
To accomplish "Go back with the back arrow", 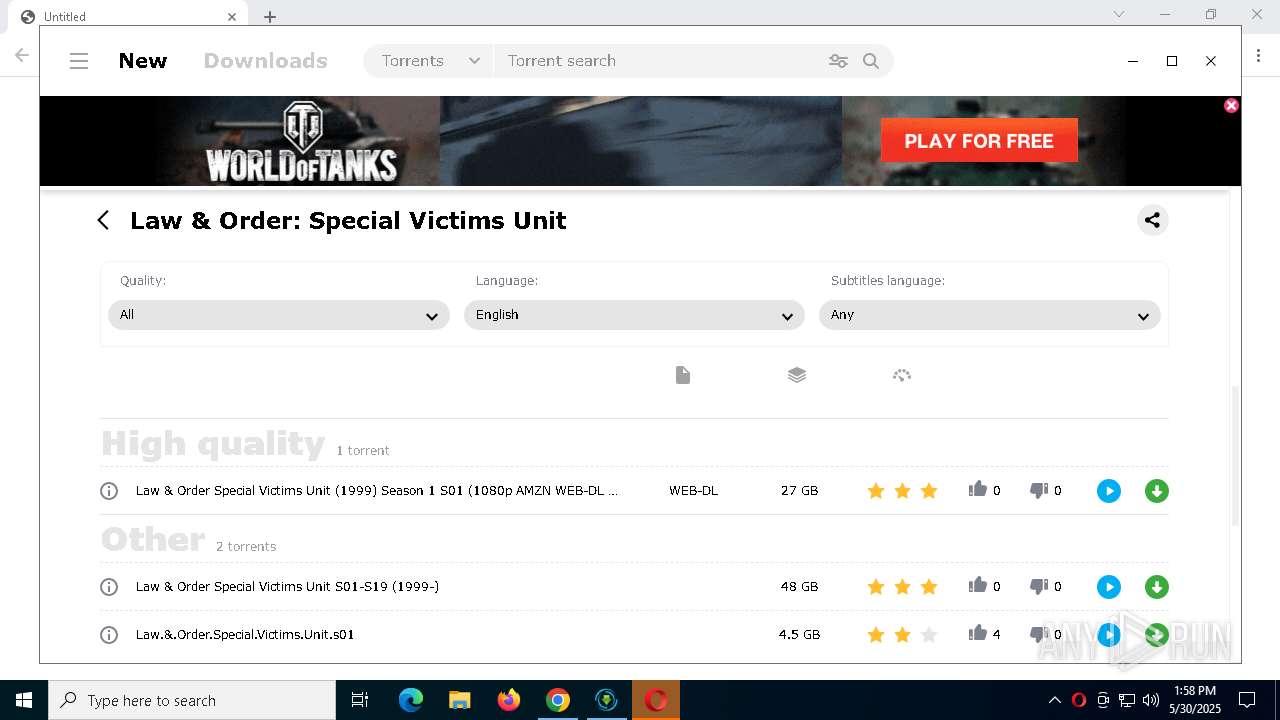I will (103, 220).
